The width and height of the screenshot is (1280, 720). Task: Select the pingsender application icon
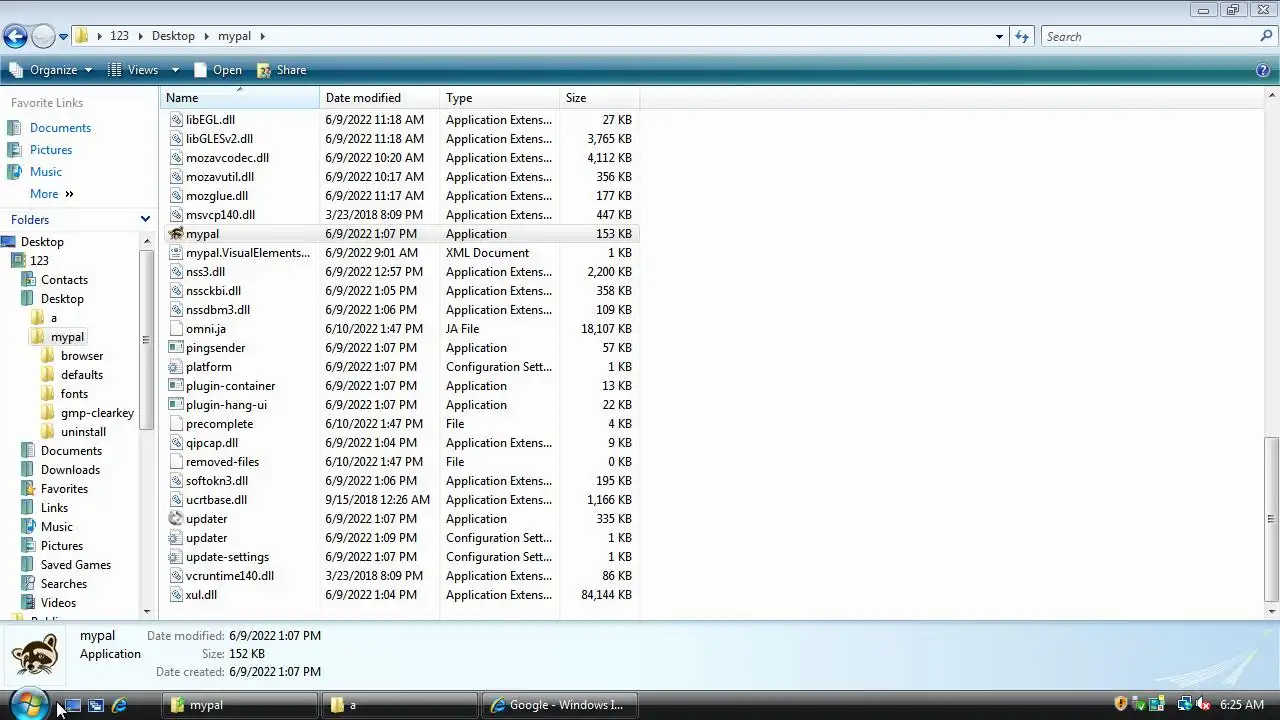click(176, 348)
